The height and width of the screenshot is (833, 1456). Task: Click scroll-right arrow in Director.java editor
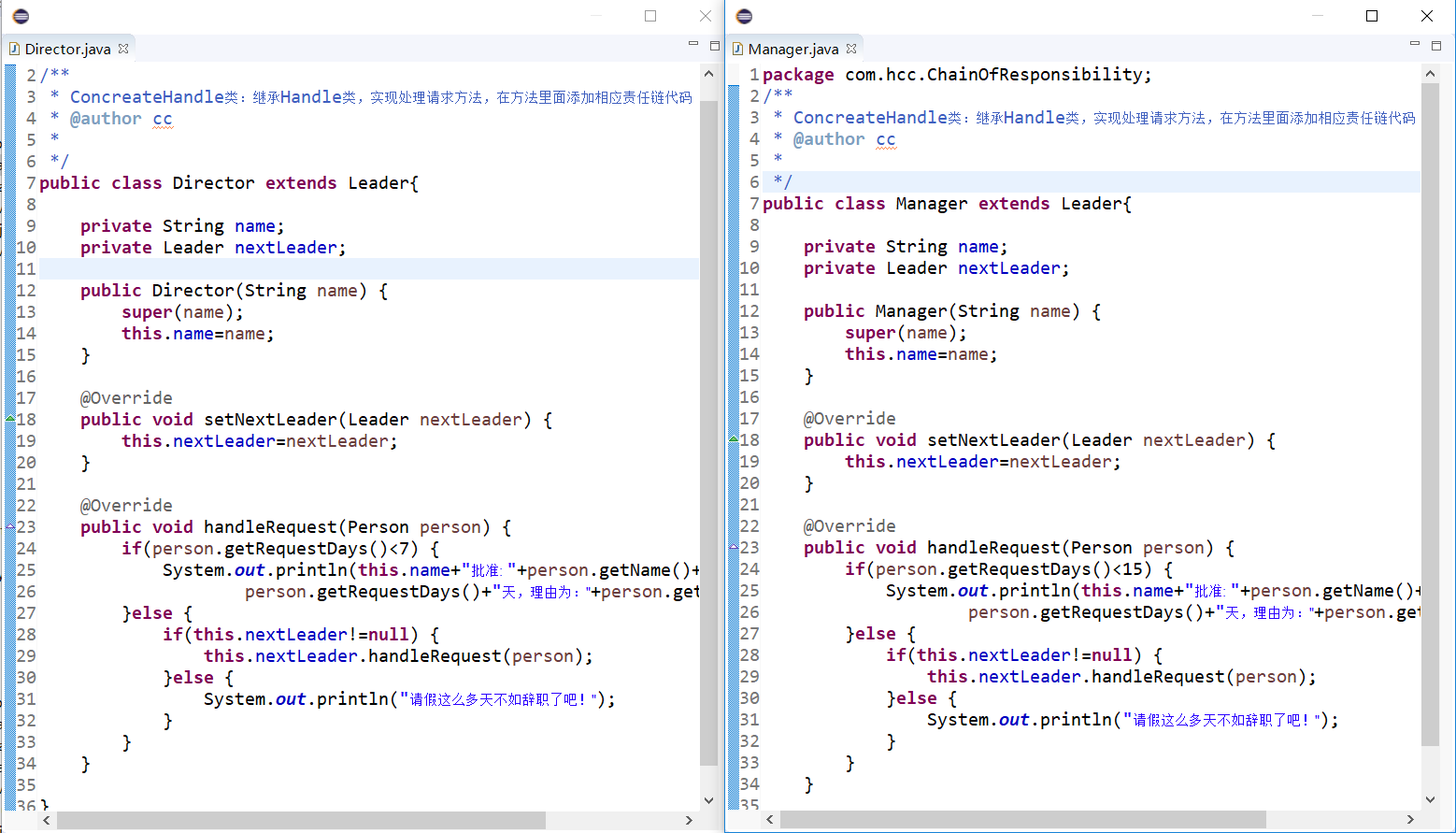[689, 820]
